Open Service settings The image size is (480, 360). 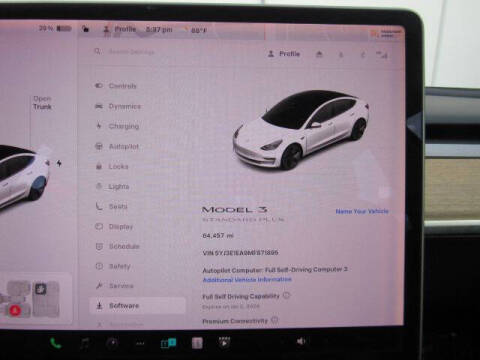click(115, 286)
